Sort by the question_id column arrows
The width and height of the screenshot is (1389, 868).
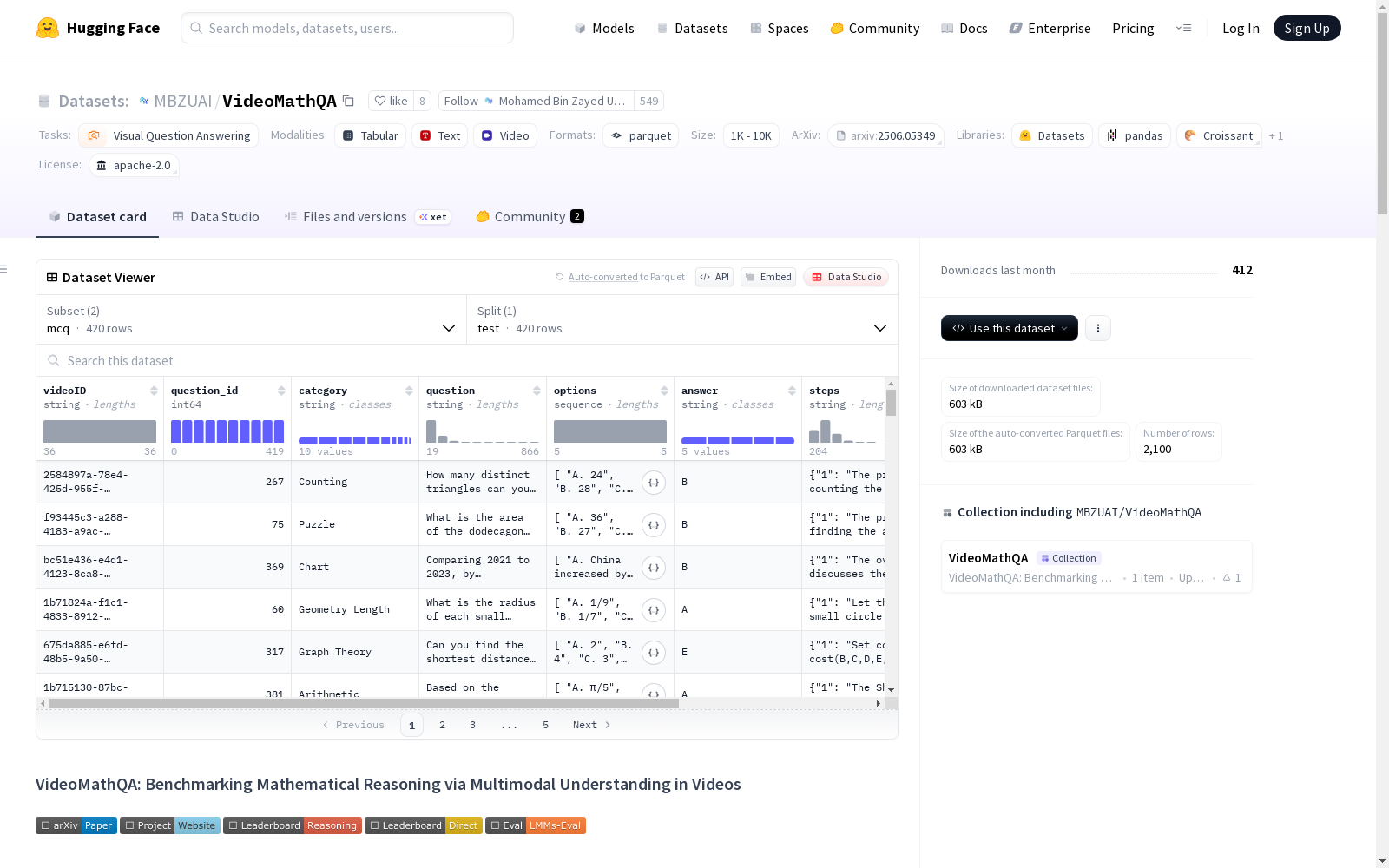point(281,391)
